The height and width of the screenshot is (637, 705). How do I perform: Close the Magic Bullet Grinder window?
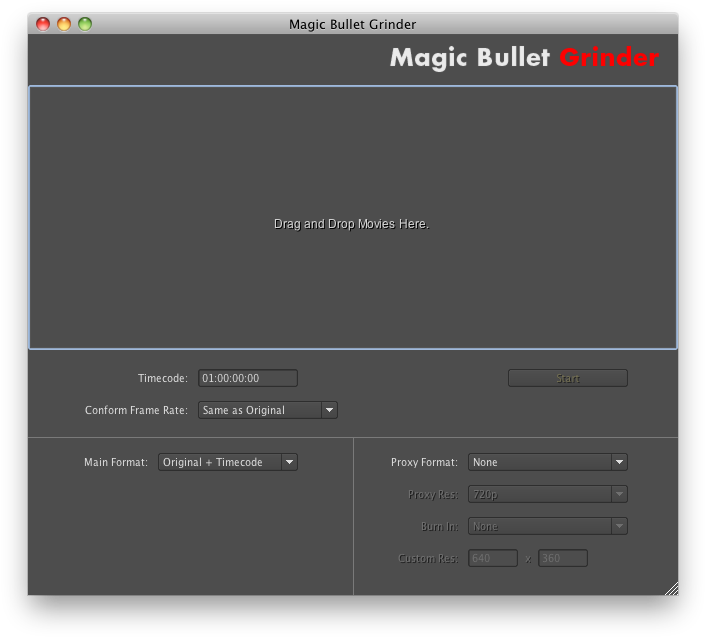[x=43, y=24]
